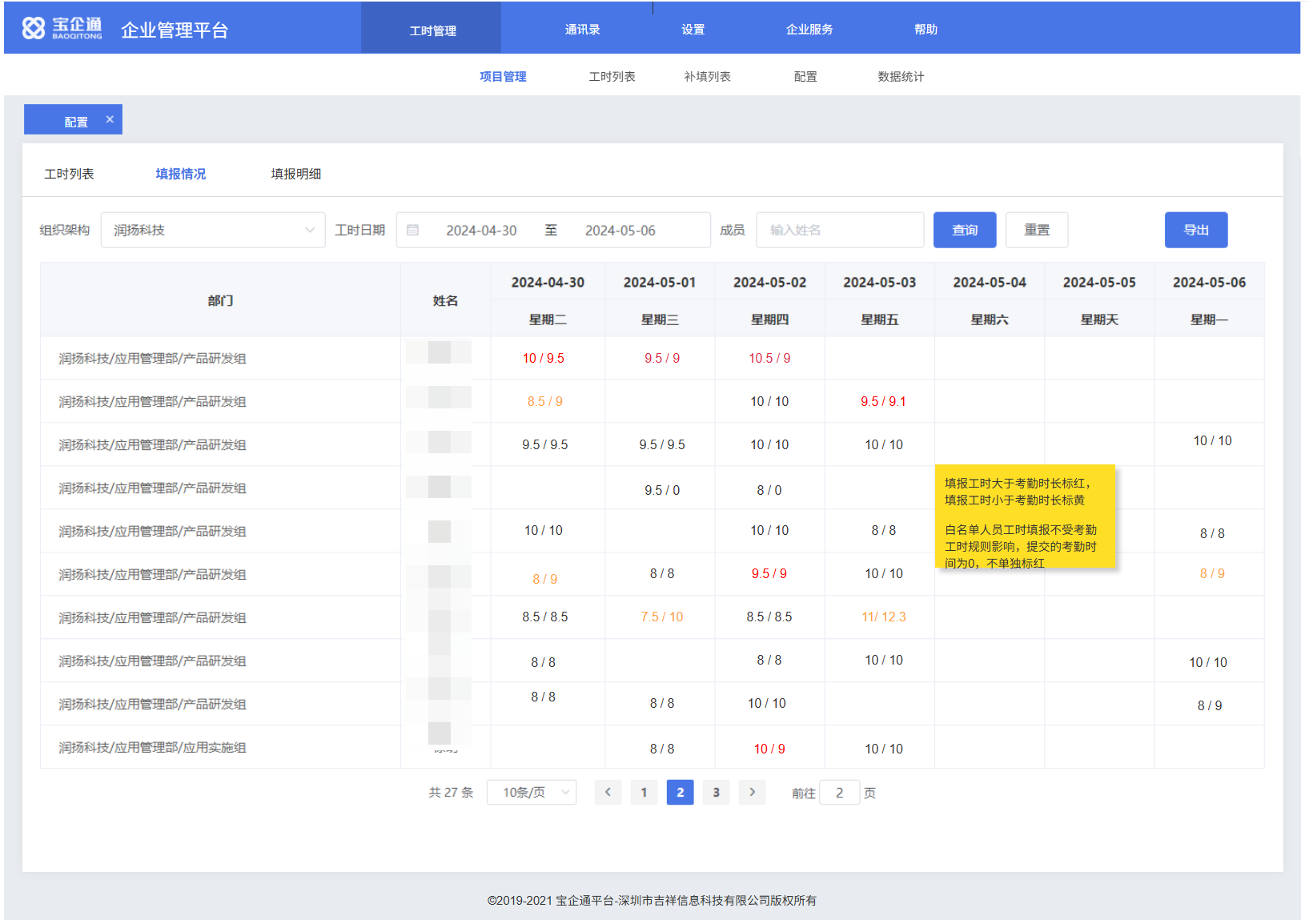Open 数据统计 in the sub-navigation
1309x924 pixels.
[x=901, y=77]
